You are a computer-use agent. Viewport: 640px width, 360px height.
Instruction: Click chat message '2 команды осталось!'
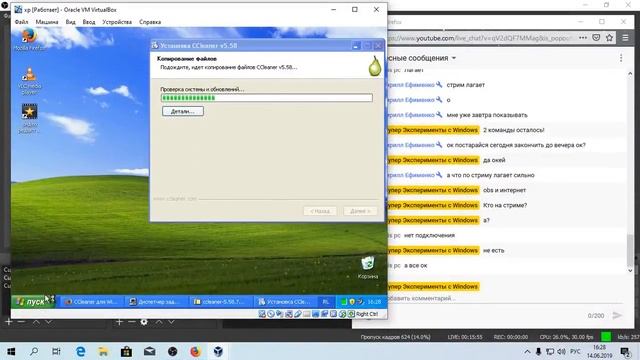click(513, 130)
